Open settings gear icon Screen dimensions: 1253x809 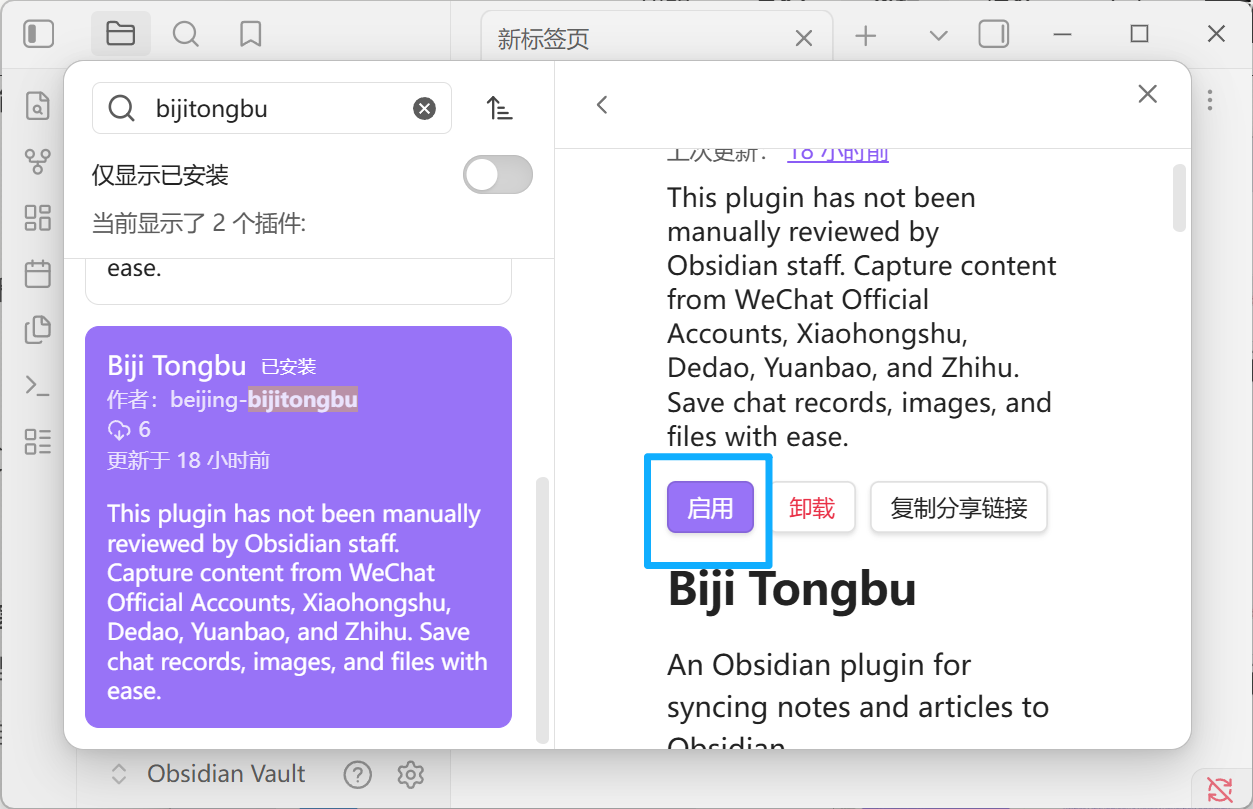(410, 774)
